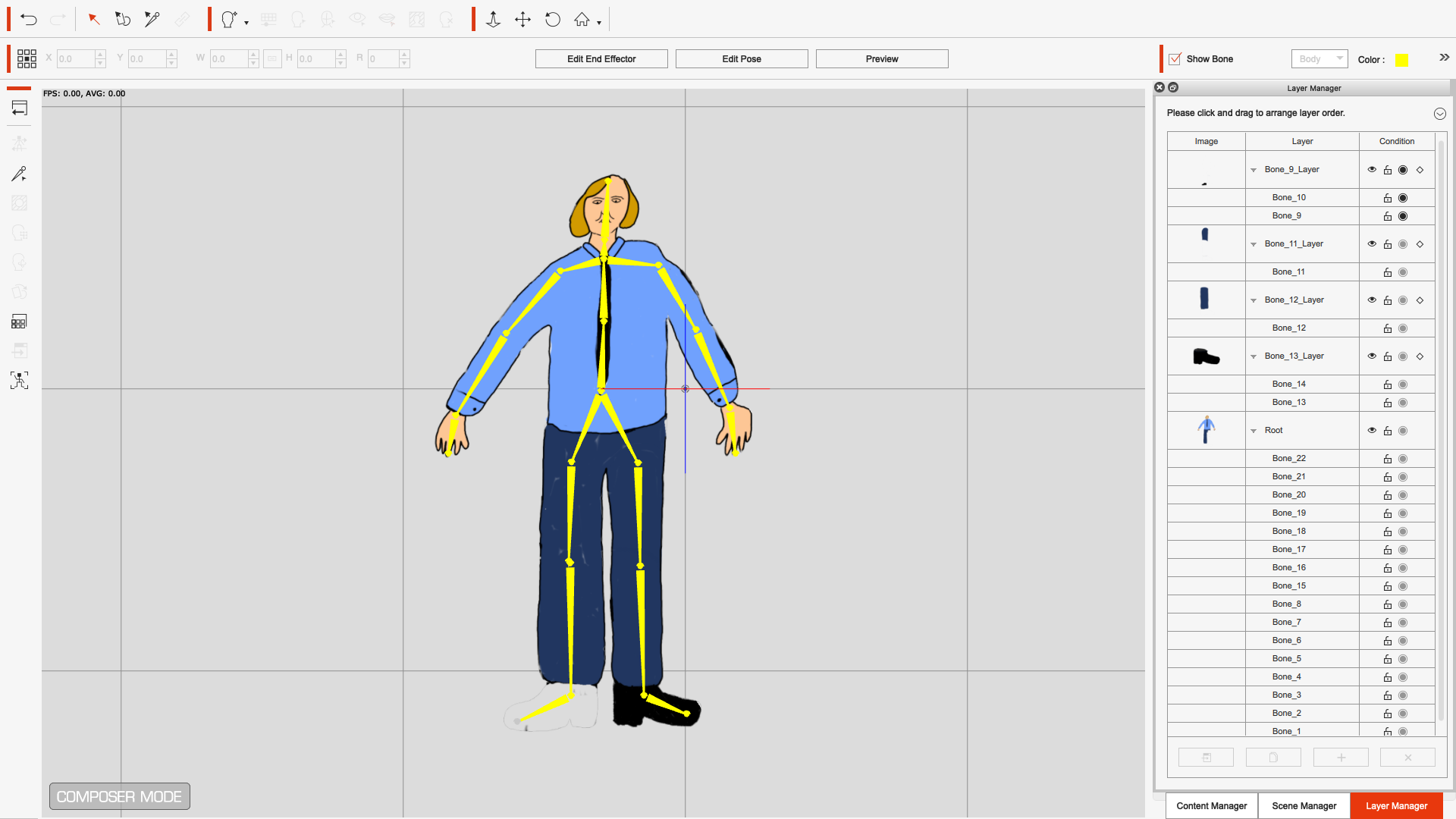Open the Home view dropdown arrow
This screenshot has height=819, width=1456.
[x=599, y=24]
